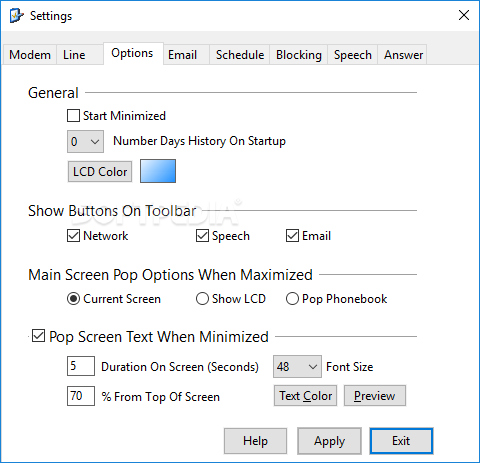The image size is (480, 463).
Task: Open the Blocking tab
Action: point(299,55)
